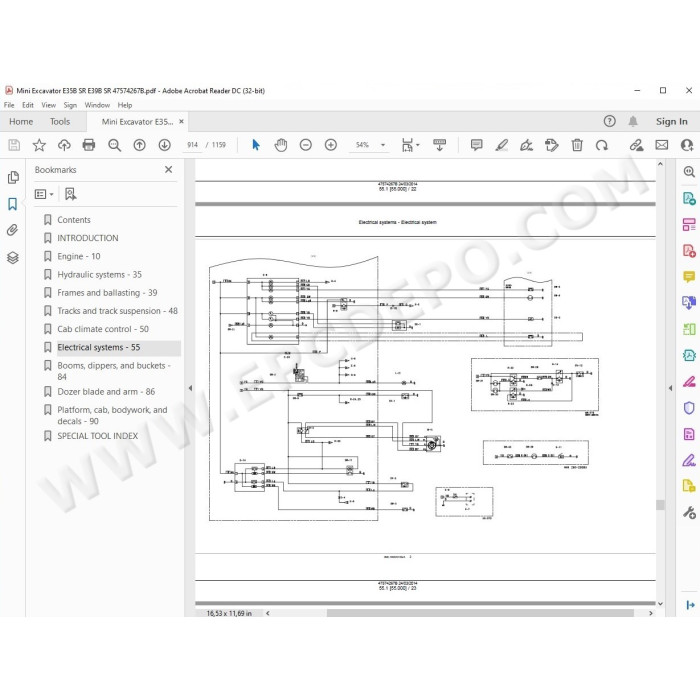Open Dozer blade and arm - 86
The height and width of the screenshot is (700, 700).
point(106,392)
